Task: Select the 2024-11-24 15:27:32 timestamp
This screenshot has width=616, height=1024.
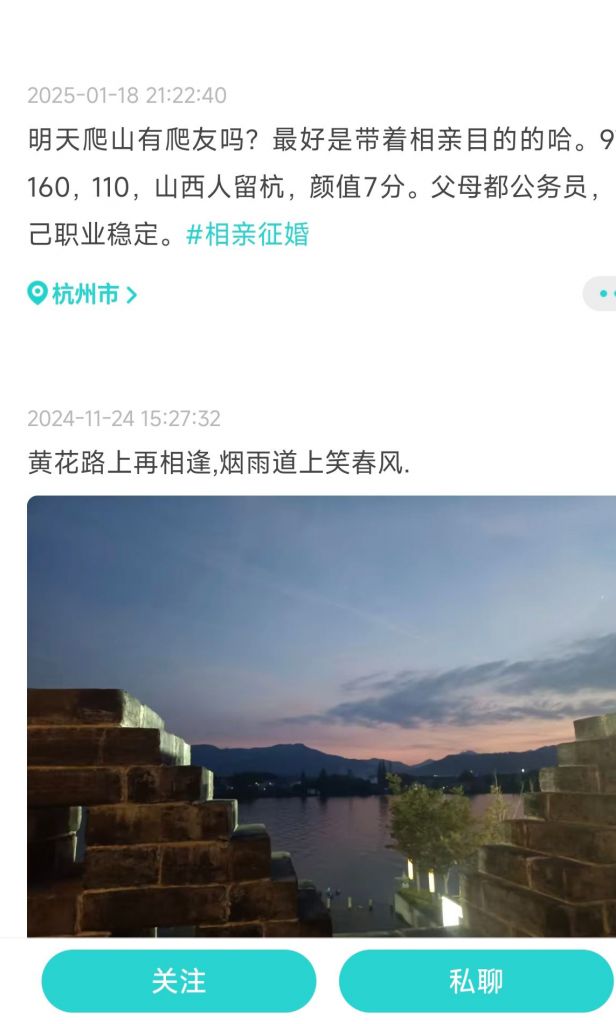Action: pyautogui.click(x=124, y=418)
